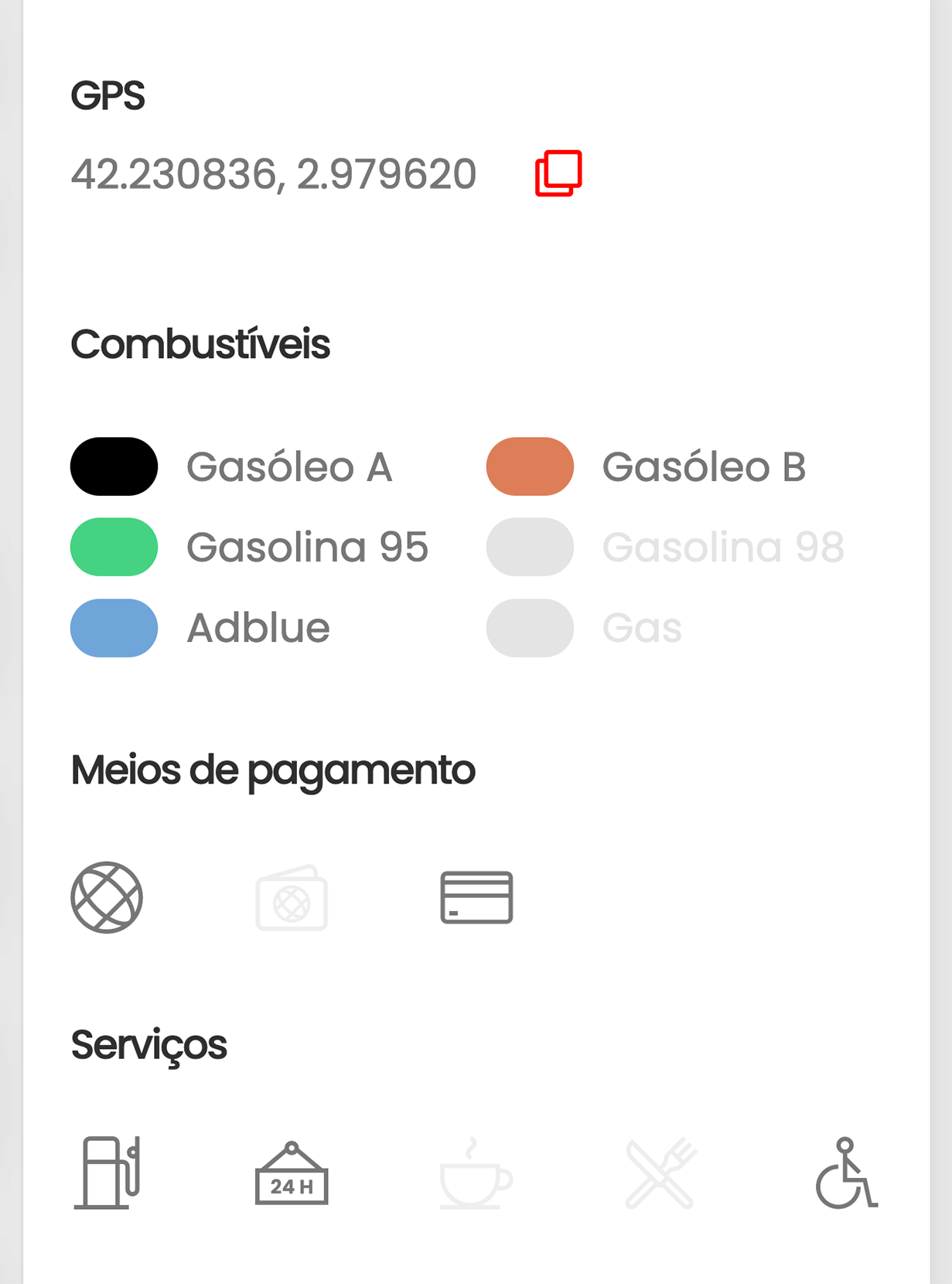Click the blue Adblue pill
This screenshot has width=952, height=1284.
[114, 627]
